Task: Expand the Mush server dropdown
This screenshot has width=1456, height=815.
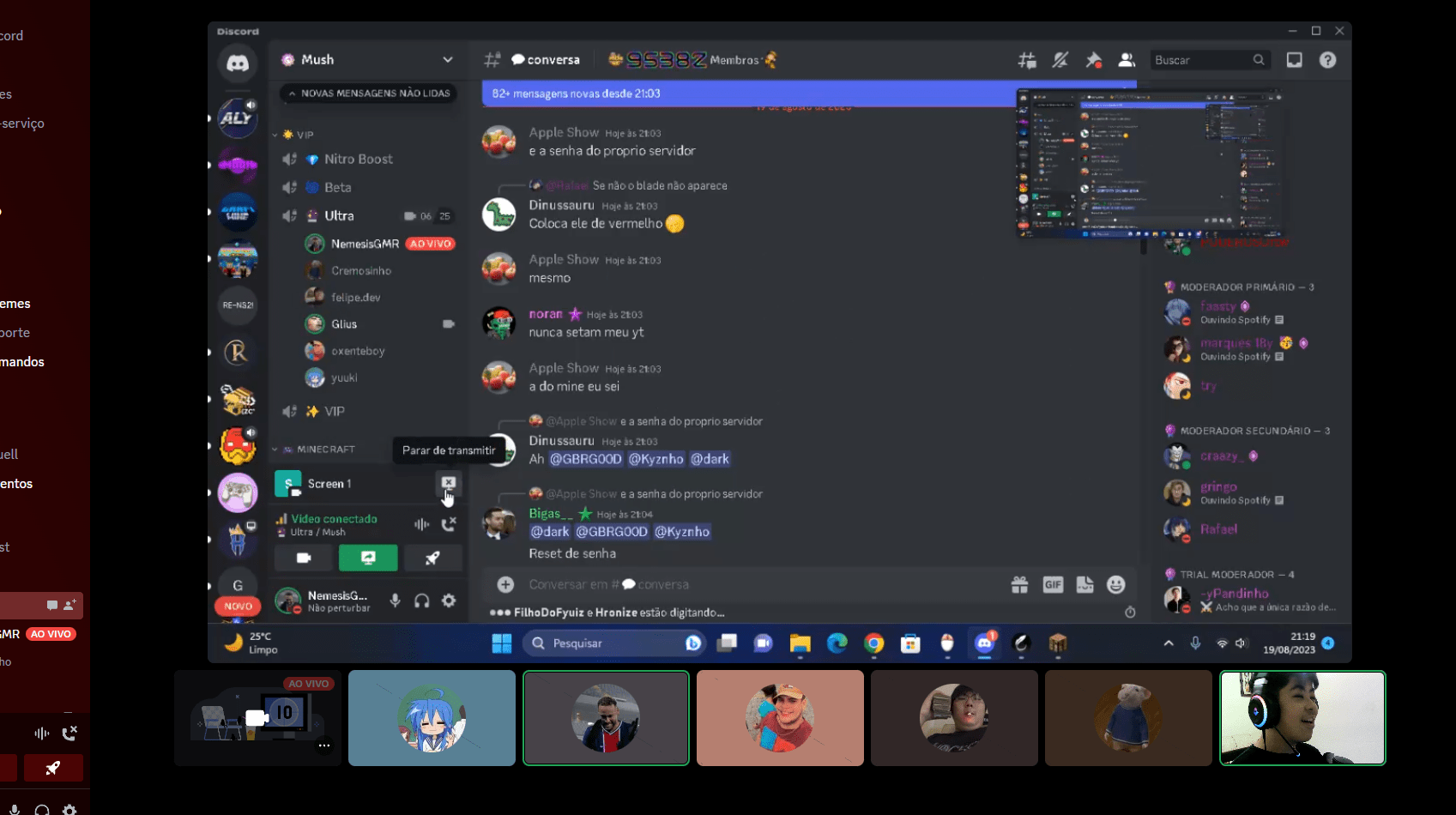Action: pyautogui.click(x=447, y=60)
